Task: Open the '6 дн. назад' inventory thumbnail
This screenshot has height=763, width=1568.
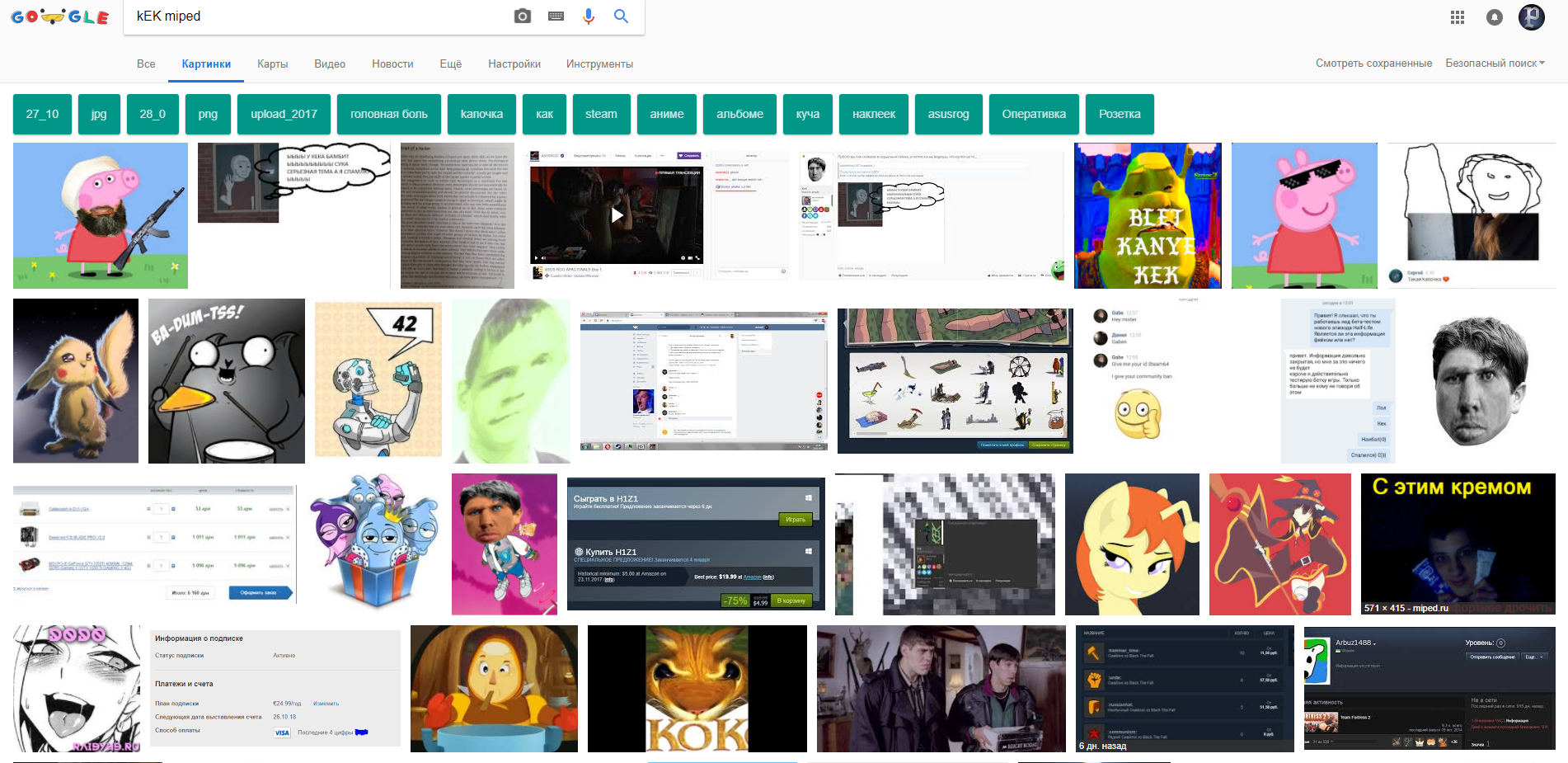Action: [1185, 689]
